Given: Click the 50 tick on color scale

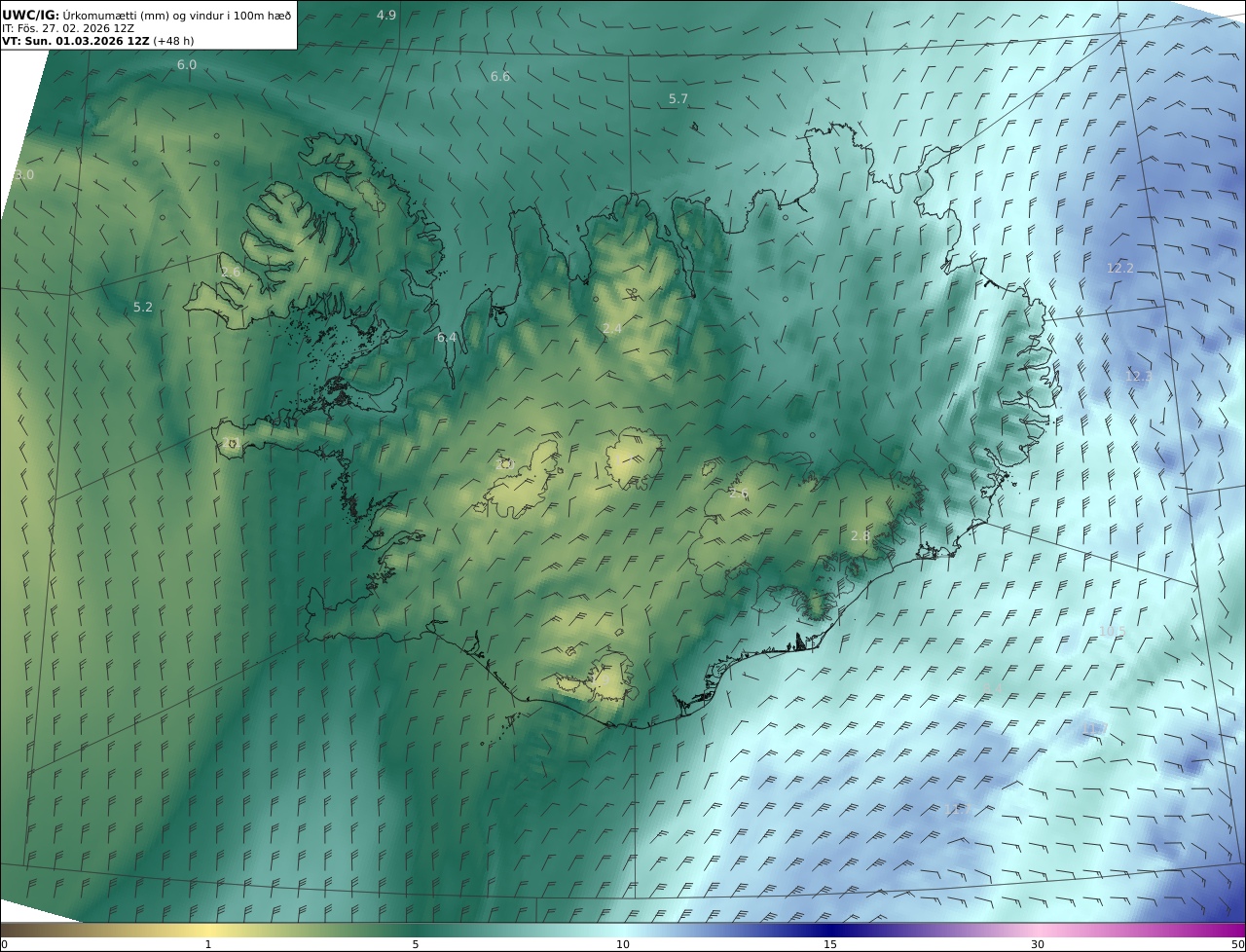Looking at the screenshot, I should tap(1238, 944).
